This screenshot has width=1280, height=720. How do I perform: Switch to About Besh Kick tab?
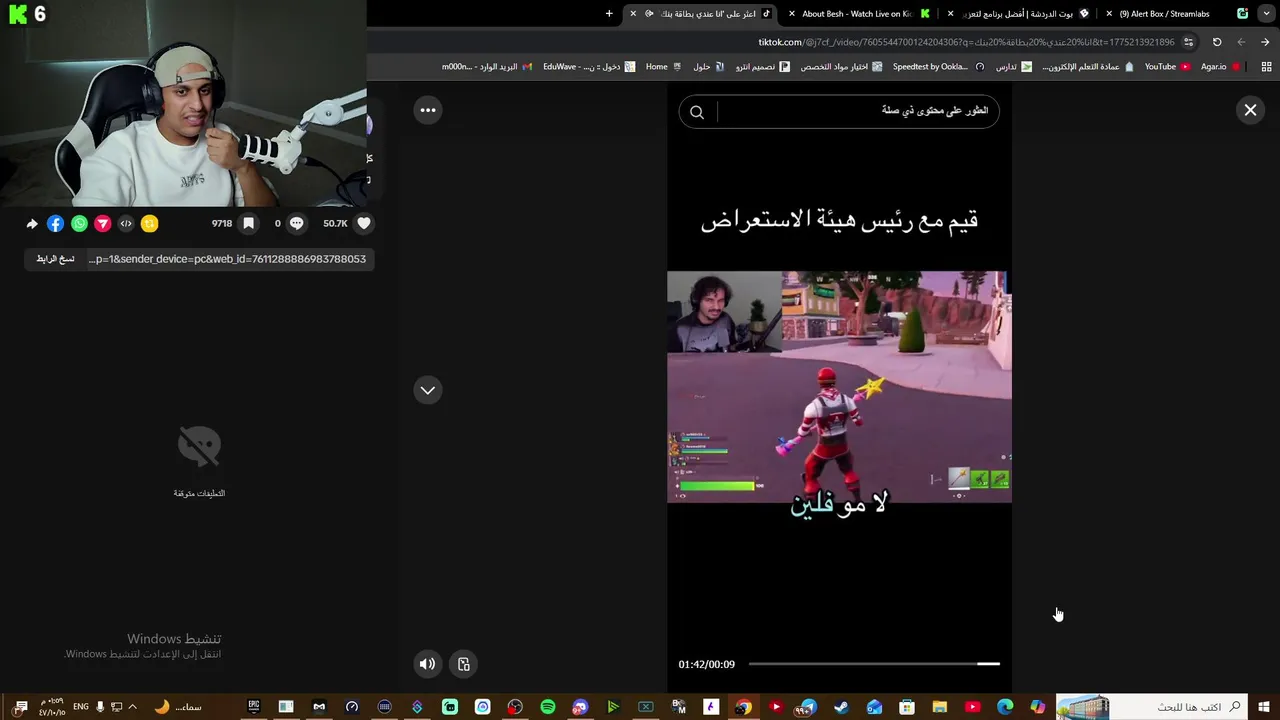pyautogui.click(x=858, y=14)
